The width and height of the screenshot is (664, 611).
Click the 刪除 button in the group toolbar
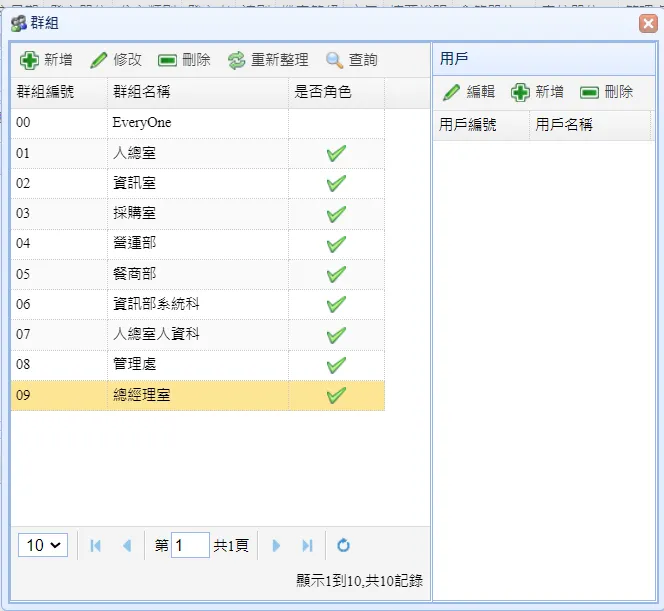[184, 60]
